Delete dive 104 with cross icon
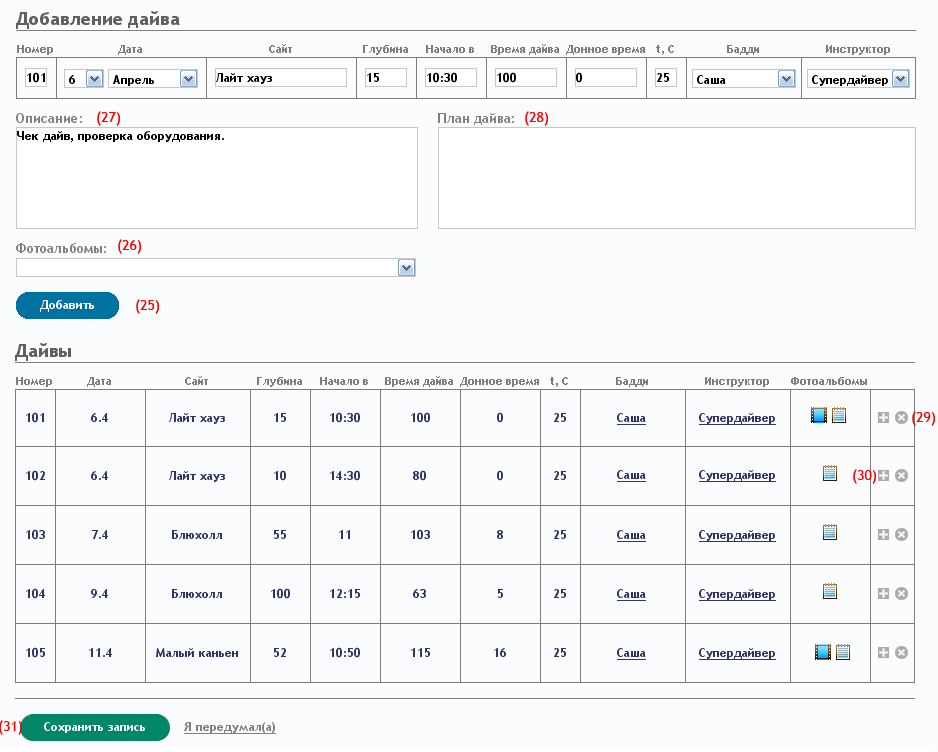This screenshot has width=938, height=752. [901, 593]
